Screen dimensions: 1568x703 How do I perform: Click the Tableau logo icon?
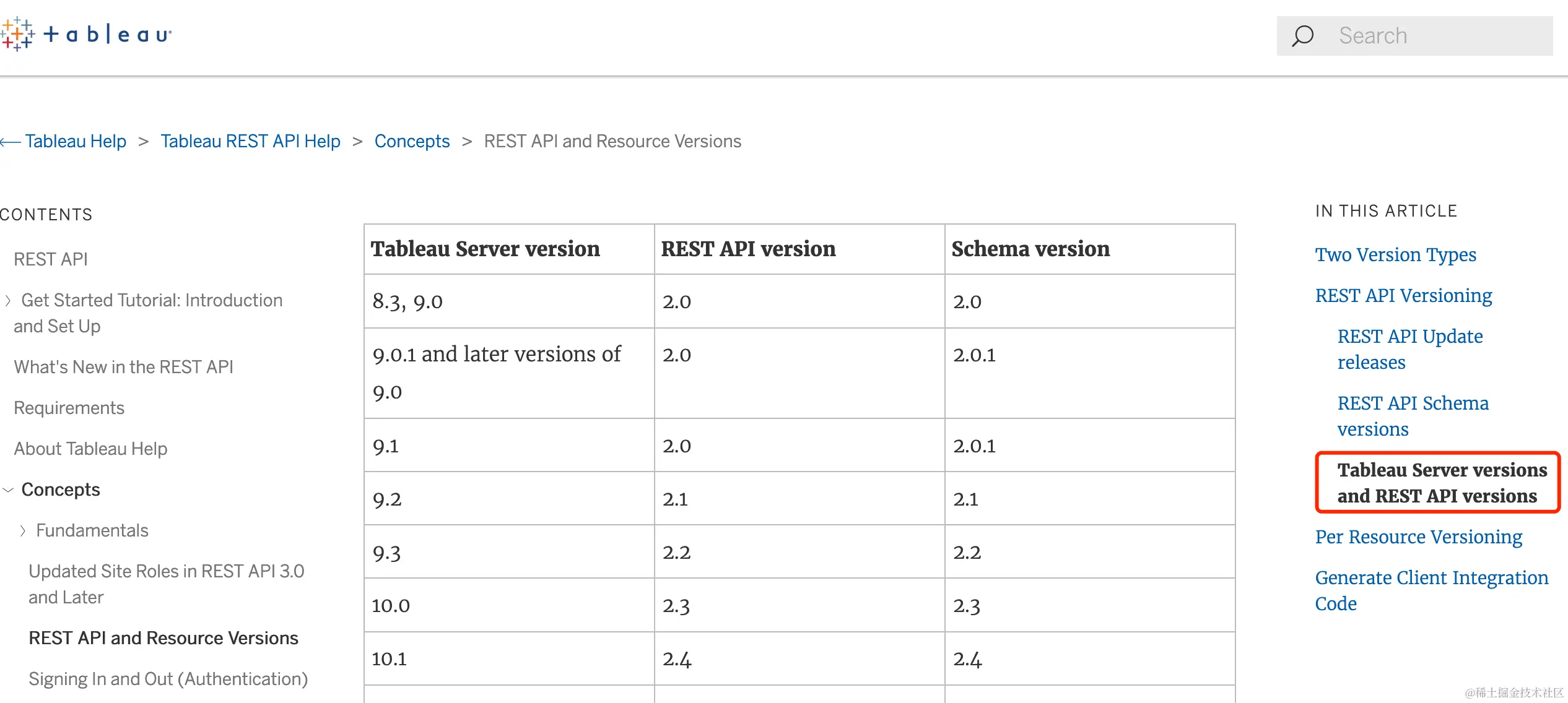pyautogui.click(x=17, y=34)
